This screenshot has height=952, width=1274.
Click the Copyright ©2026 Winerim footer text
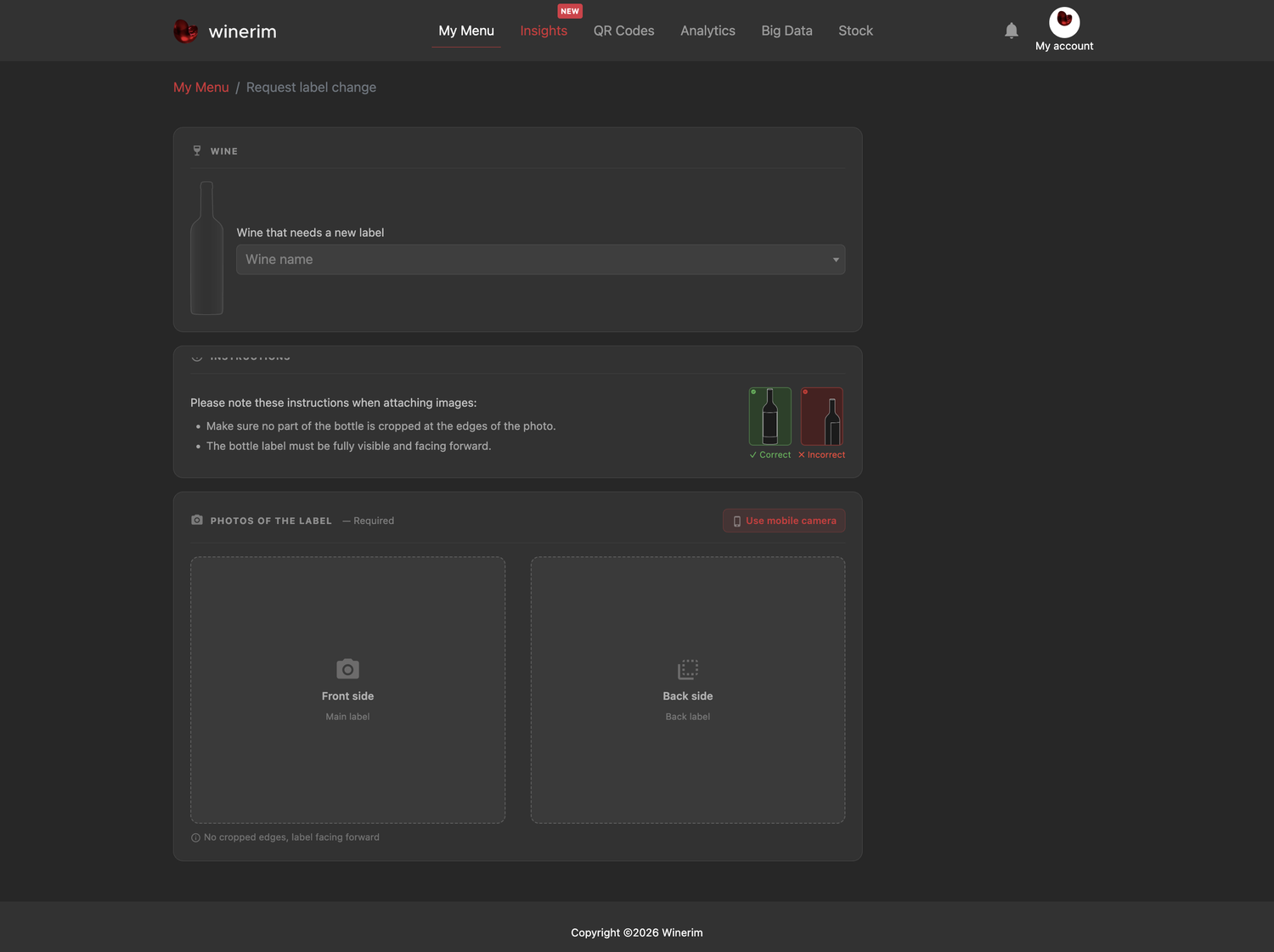click(637, 932)
